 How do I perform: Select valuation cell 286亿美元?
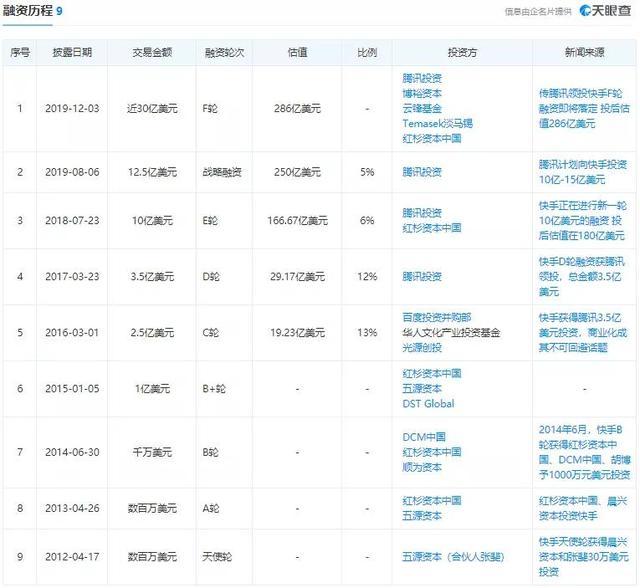297,109
